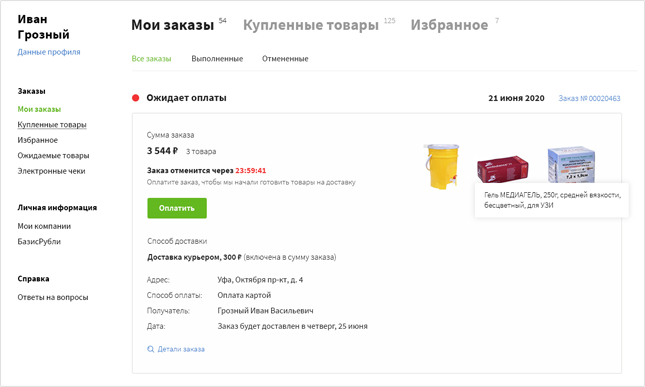Open Купленные товары in sidebar
The width and height of the screenshot is (645, 387).
[x=52, y=125]
